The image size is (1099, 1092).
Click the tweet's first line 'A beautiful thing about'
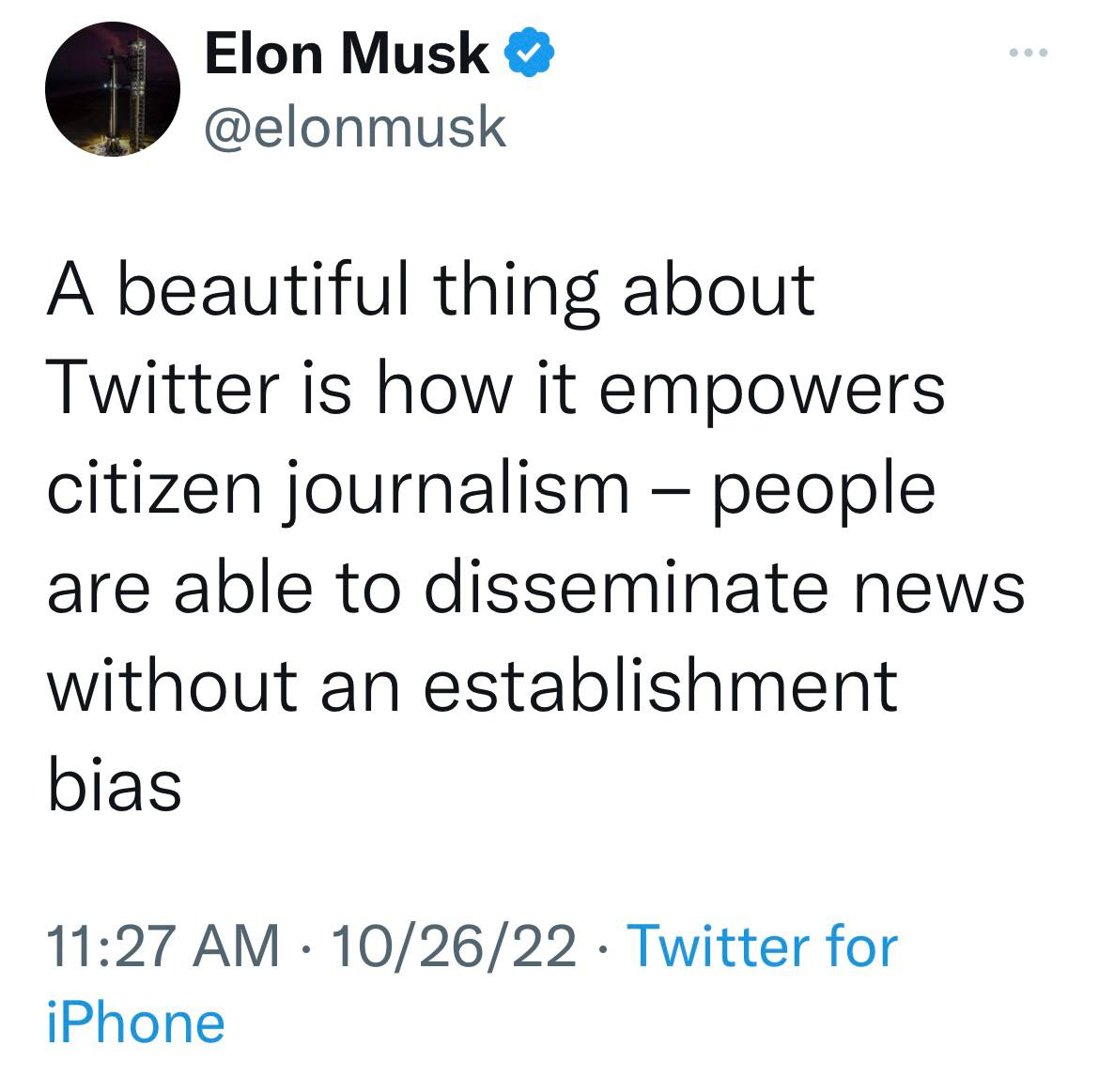[431, 289]
